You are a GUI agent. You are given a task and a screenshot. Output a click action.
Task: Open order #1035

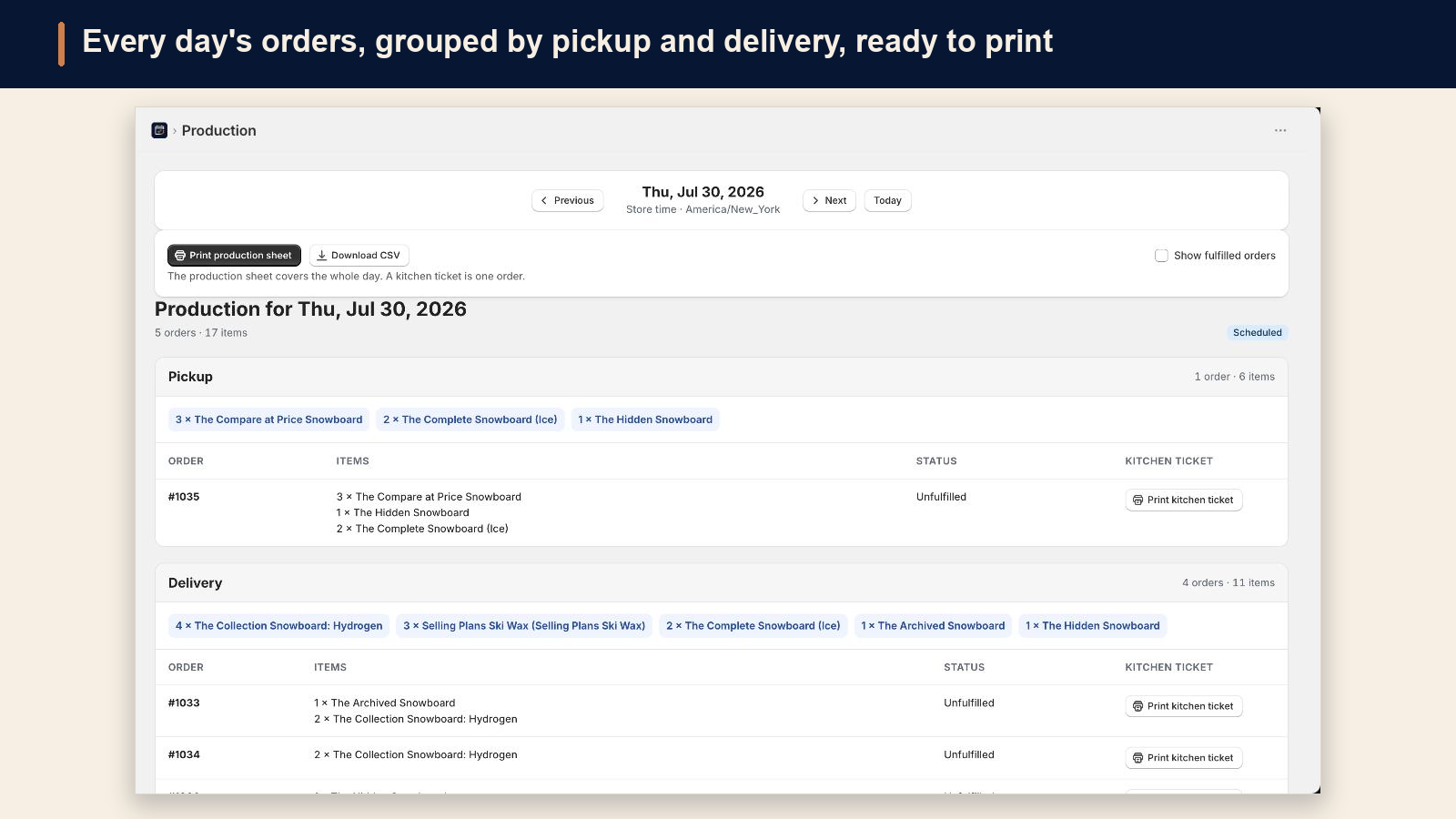click(184, 497)
